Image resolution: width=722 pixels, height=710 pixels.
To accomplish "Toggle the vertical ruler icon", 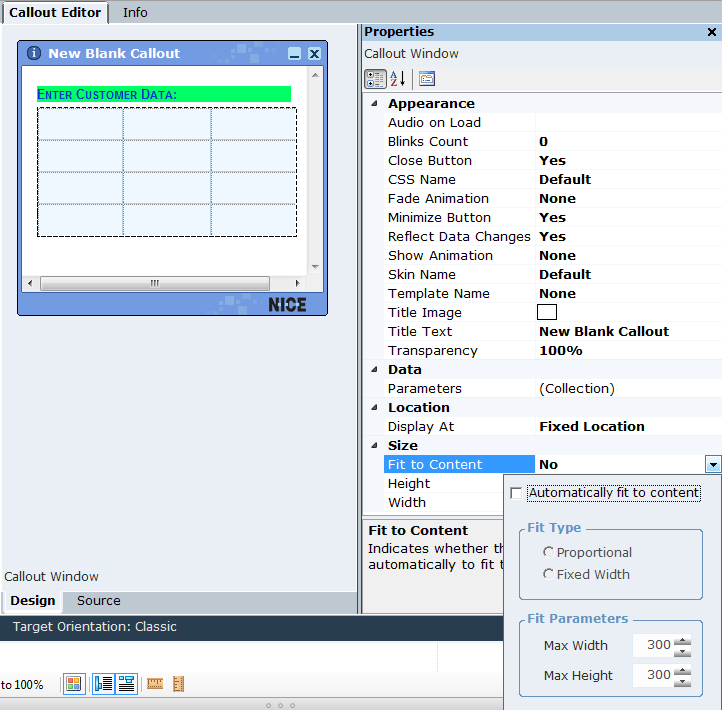I will [x=179, y=684].
